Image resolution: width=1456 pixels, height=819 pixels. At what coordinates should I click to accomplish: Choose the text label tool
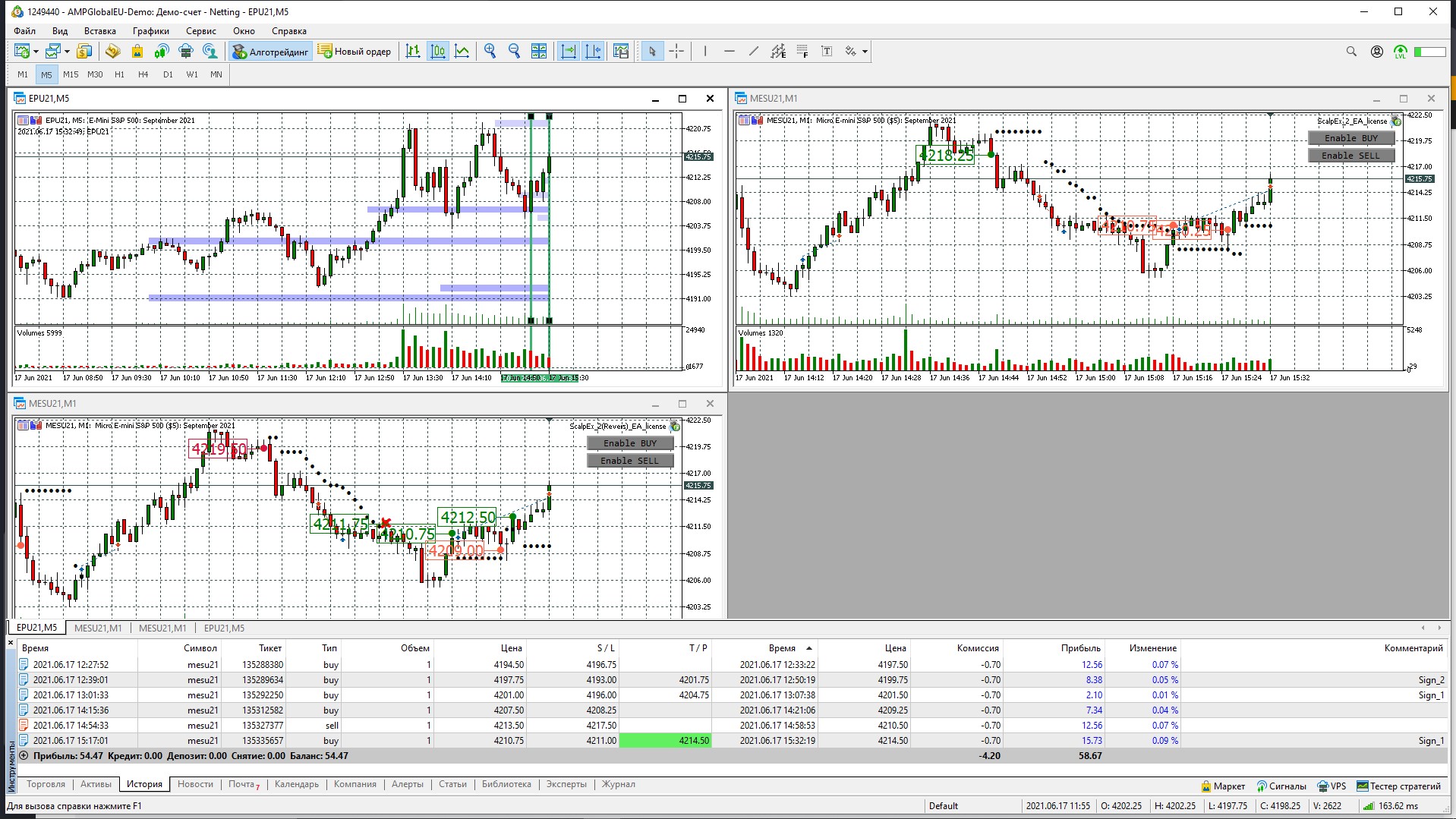pyautogui.click(x=827, y=52)
